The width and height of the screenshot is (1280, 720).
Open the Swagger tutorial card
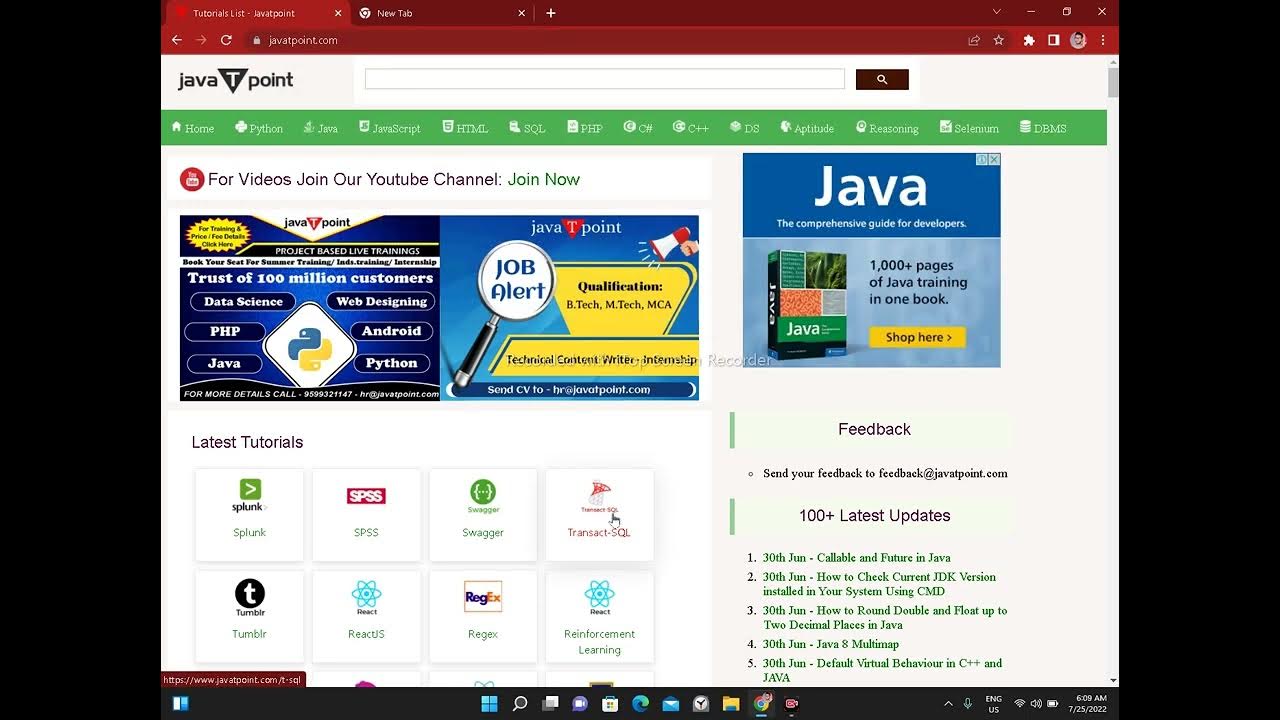(x=483, y=514)
